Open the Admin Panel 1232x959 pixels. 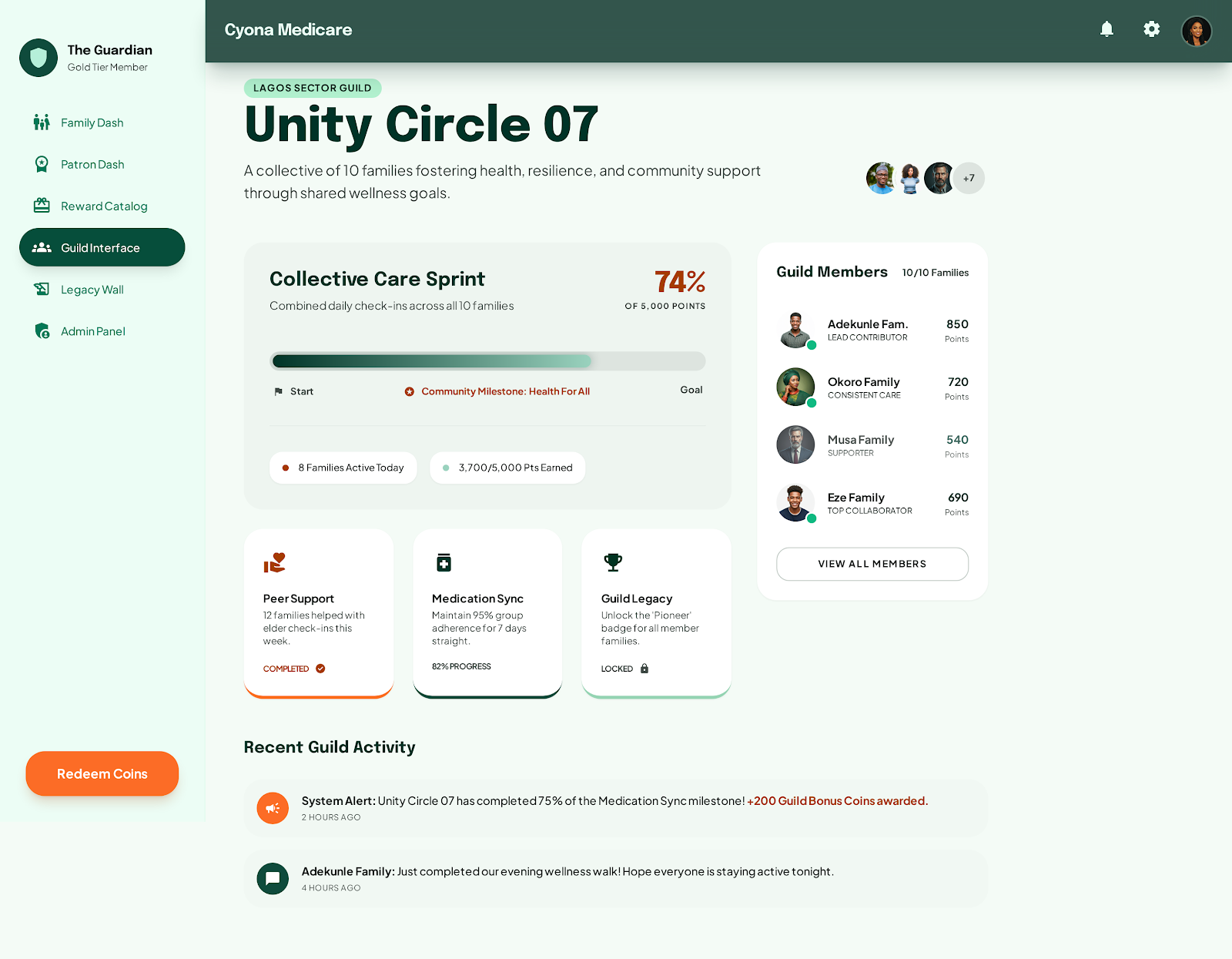tap(102, 331)
